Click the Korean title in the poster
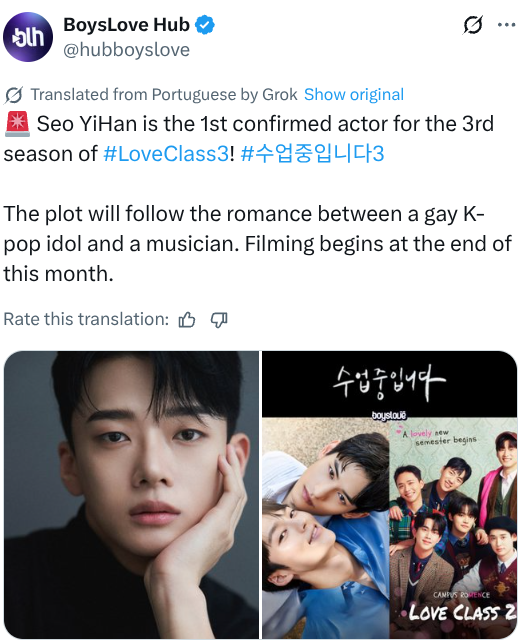 pyautogui.click(x=389, y=382)
